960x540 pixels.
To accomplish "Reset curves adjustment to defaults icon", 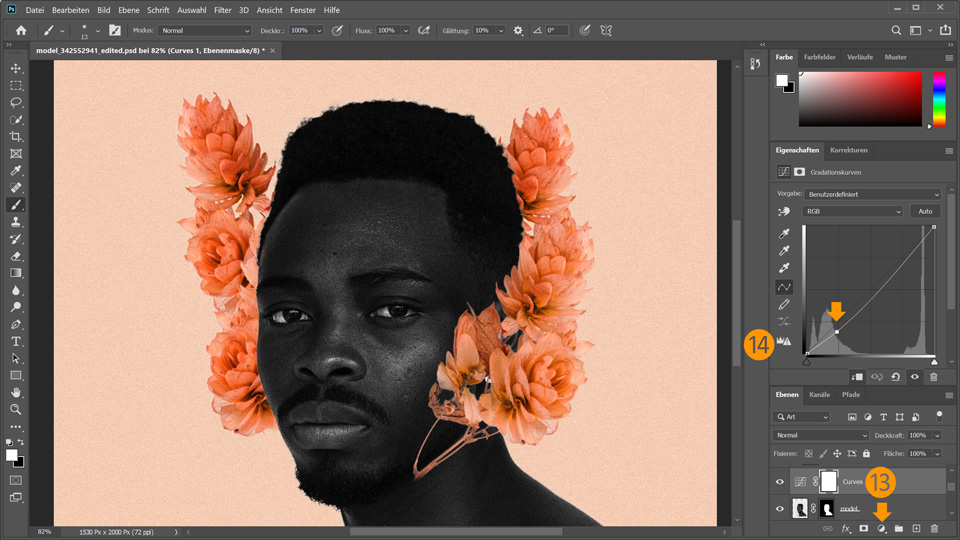I will pyautogui.click(x=895, y=377).
